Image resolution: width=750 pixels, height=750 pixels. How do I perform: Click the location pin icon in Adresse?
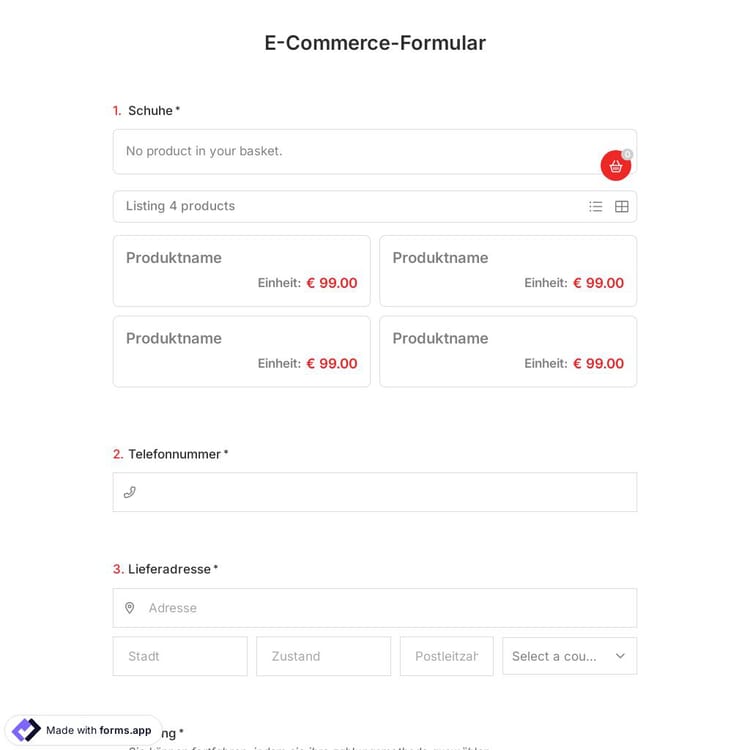(130, 608)
